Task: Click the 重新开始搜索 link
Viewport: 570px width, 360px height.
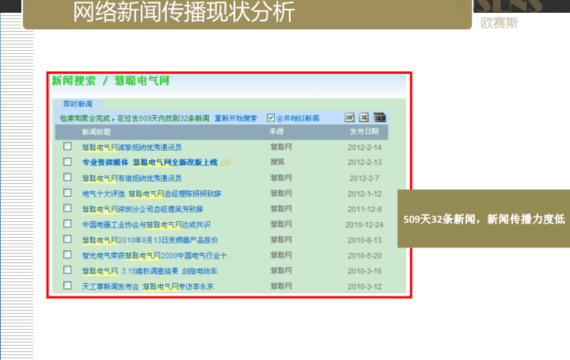Action: click(x=236, y=118)
